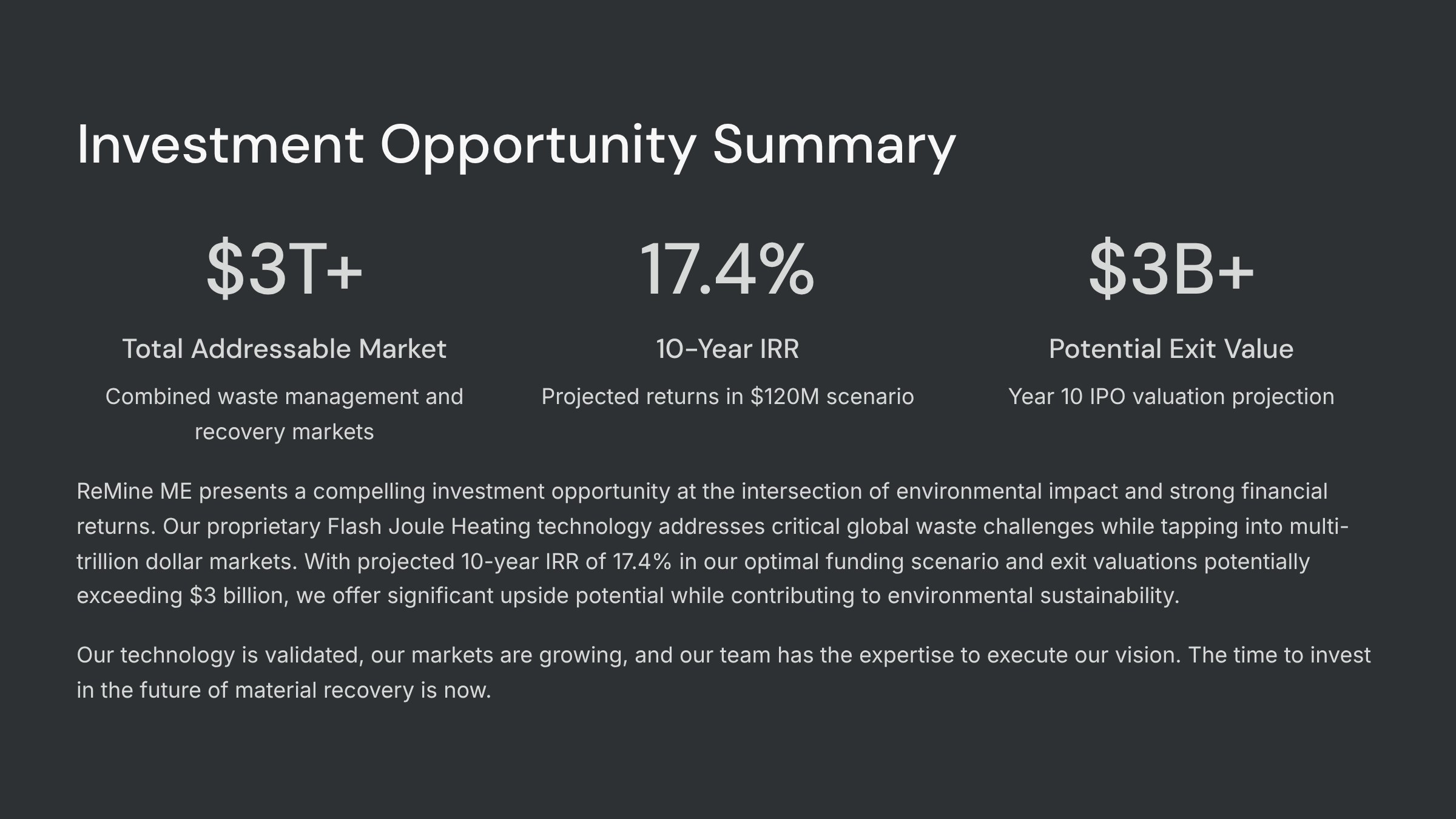1456x819 pixels.
Task: Click the Potential Exit Value label
Action: click(x=1171, y=349)
